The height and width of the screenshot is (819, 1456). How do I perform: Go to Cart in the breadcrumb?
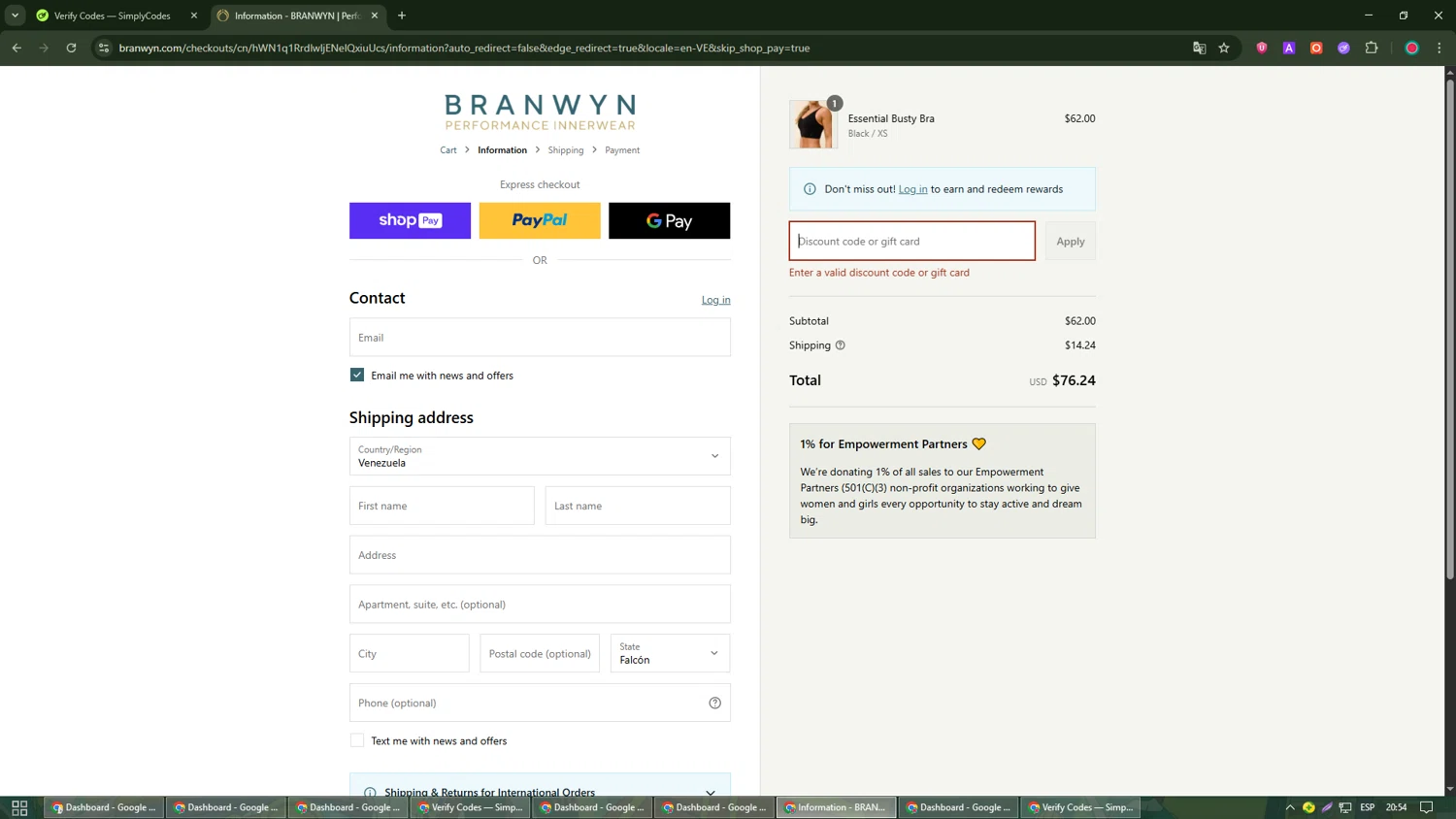click(x=448, y=150)
